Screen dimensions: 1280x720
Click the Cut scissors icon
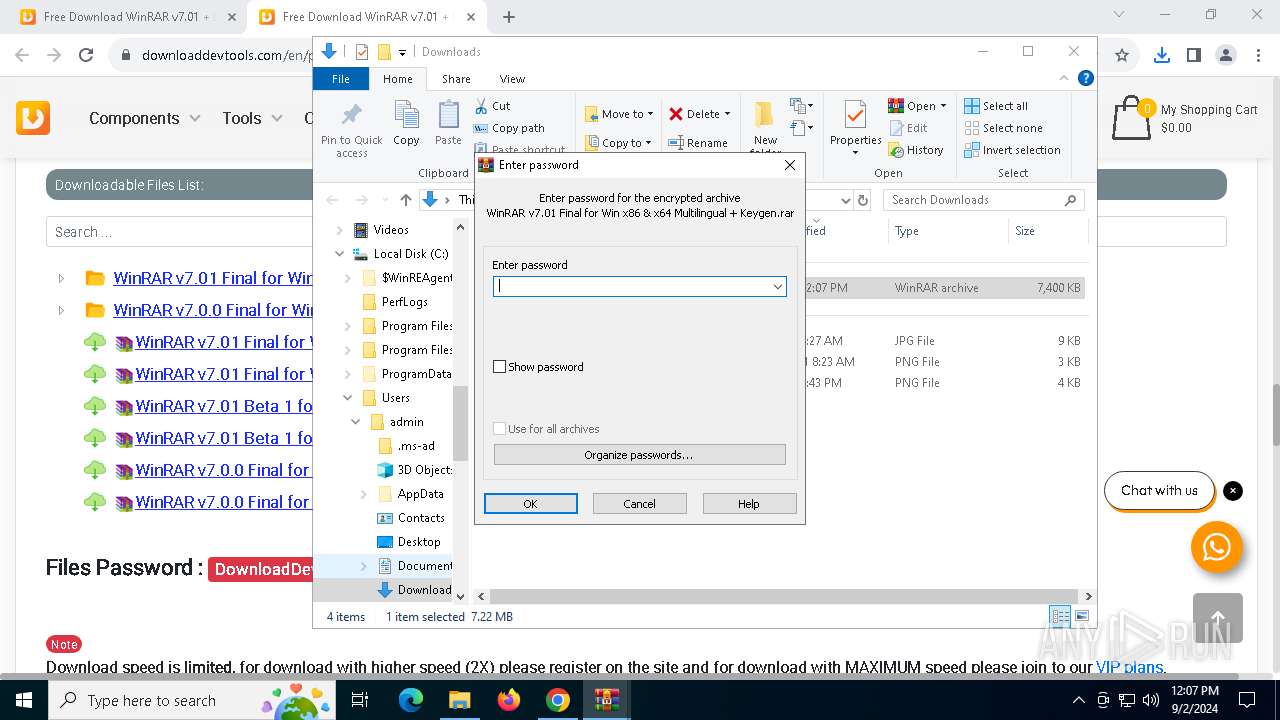(481, 105)
